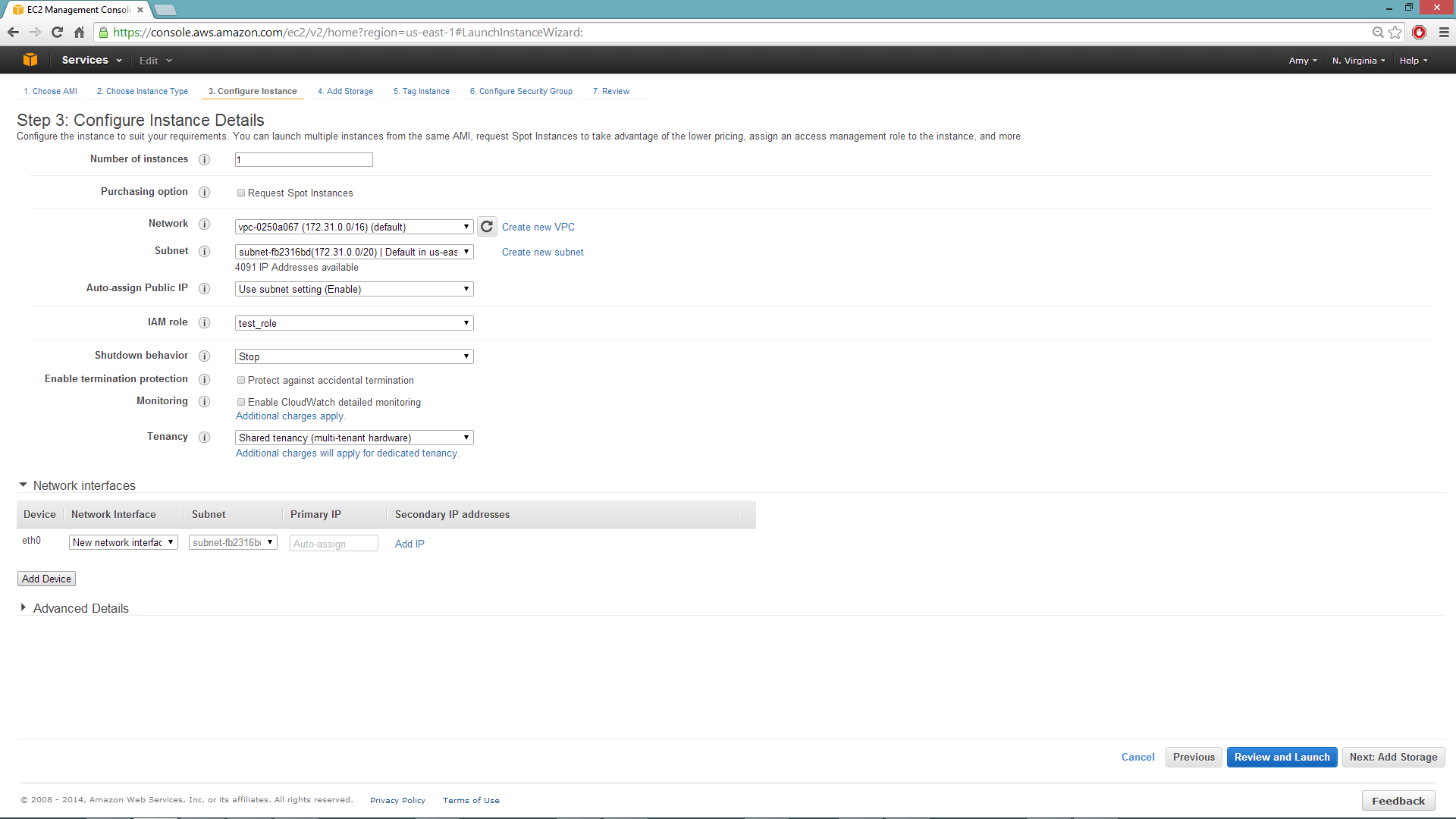Click the info icon beside Shutdown behavior
This screenshot has width=1456, height=819.
coord(204,356)
